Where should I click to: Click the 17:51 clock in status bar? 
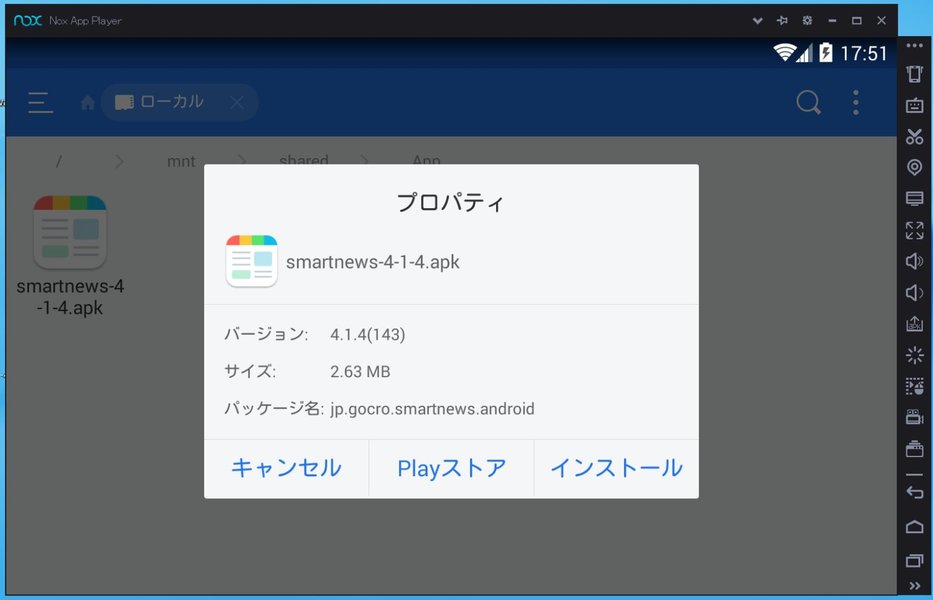[x=863, y=54]
